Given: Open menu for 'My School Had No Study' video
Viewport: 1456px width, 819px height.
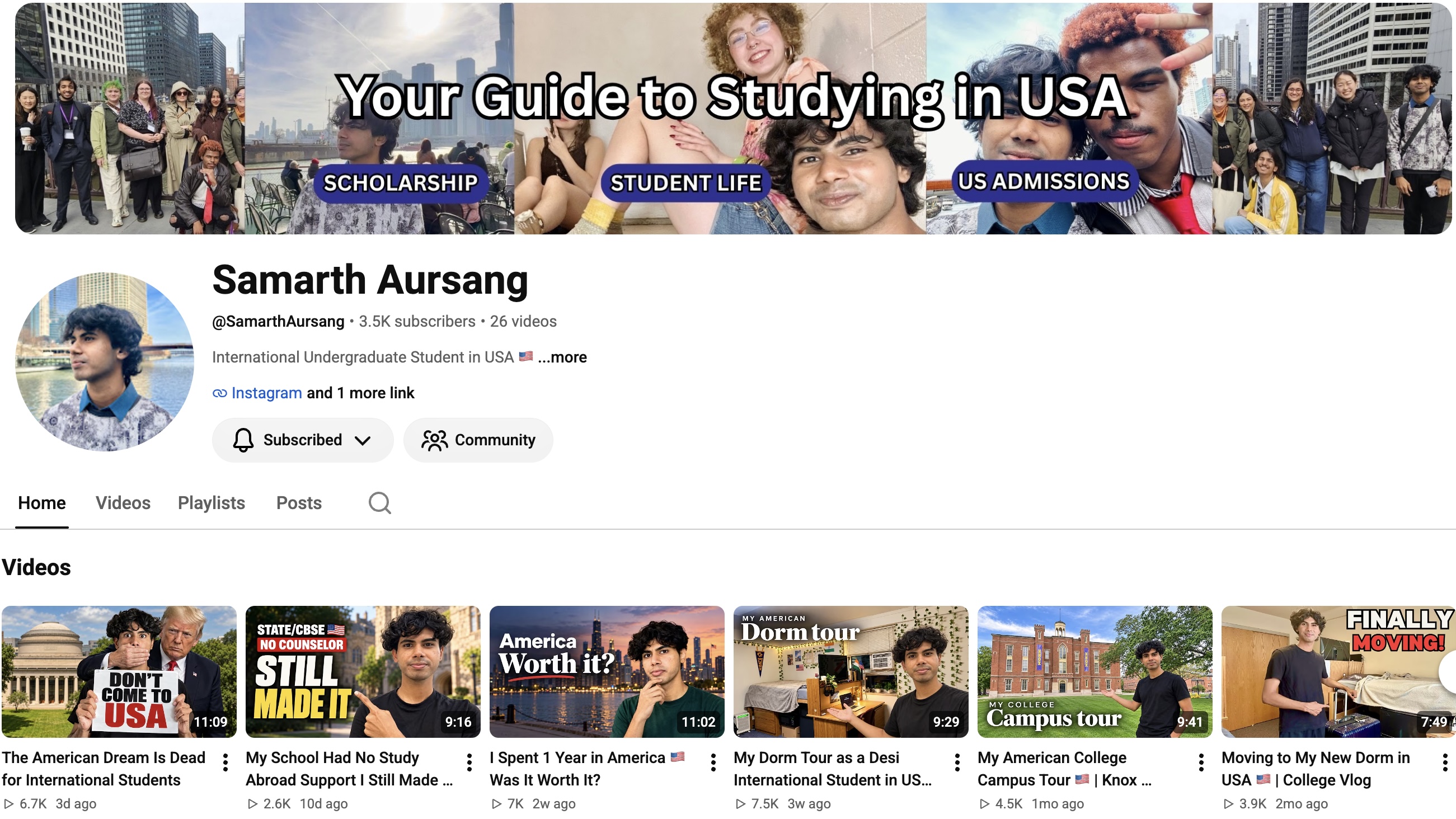Looking at the screenshot, I should (469, 762).
